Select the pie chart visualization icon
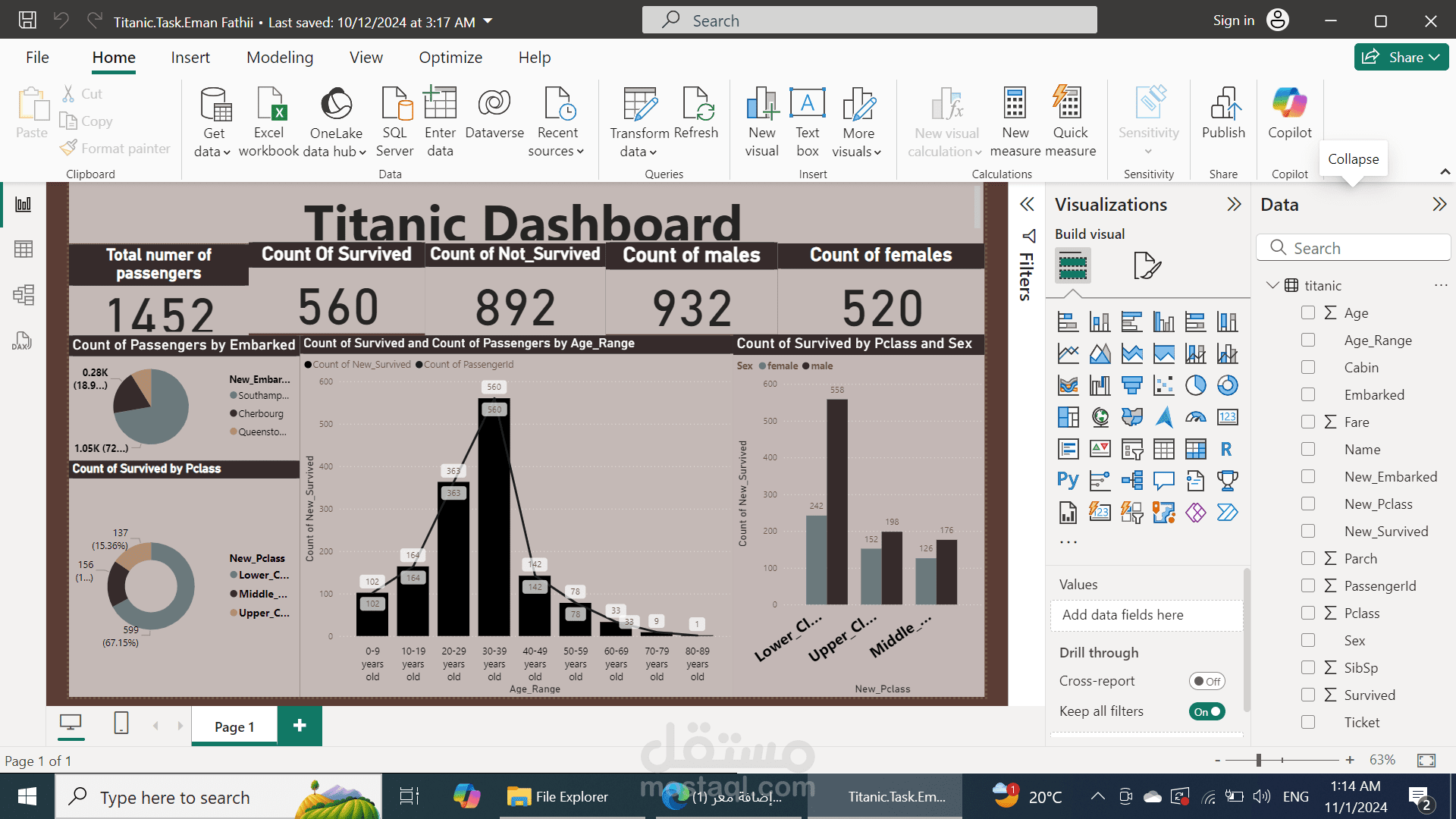Viewport: 1456px width, 819px height. tap(1196, 385)
